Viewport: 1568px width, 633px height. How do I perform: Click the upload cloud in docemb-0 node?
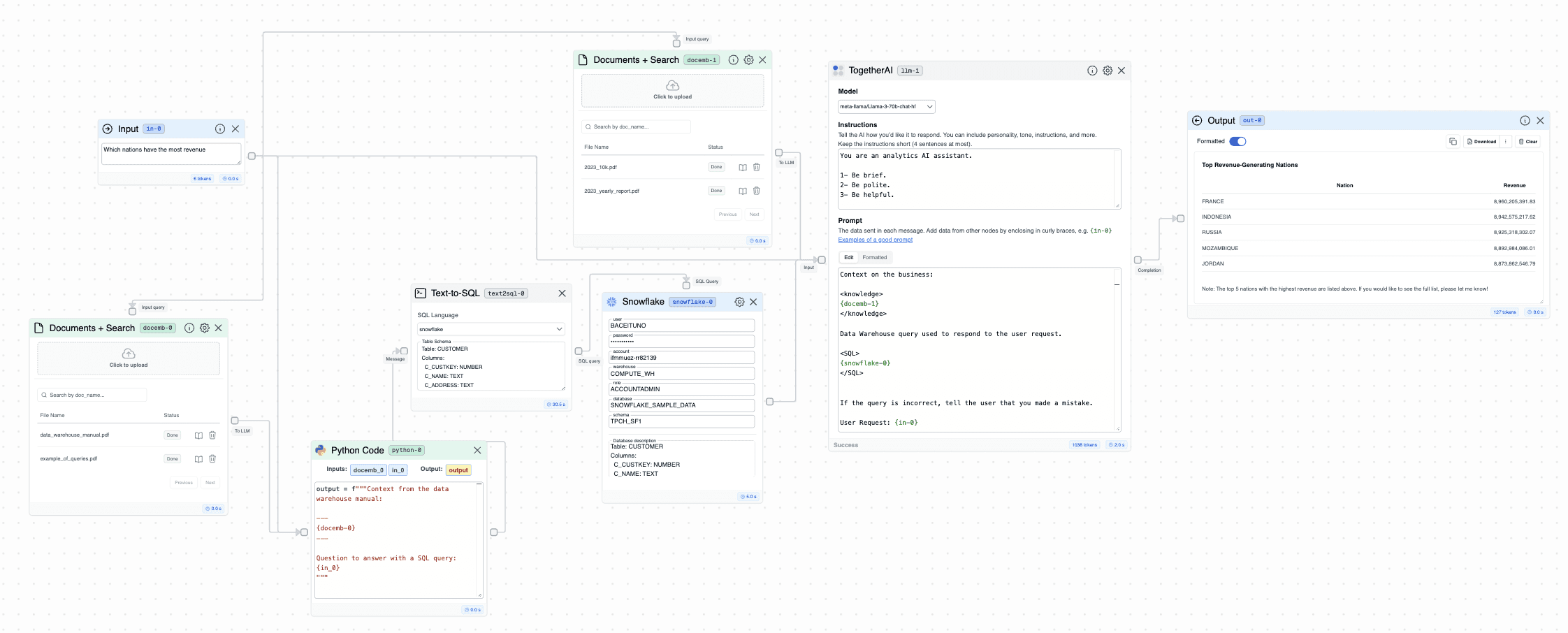click(x=129, y=354)
